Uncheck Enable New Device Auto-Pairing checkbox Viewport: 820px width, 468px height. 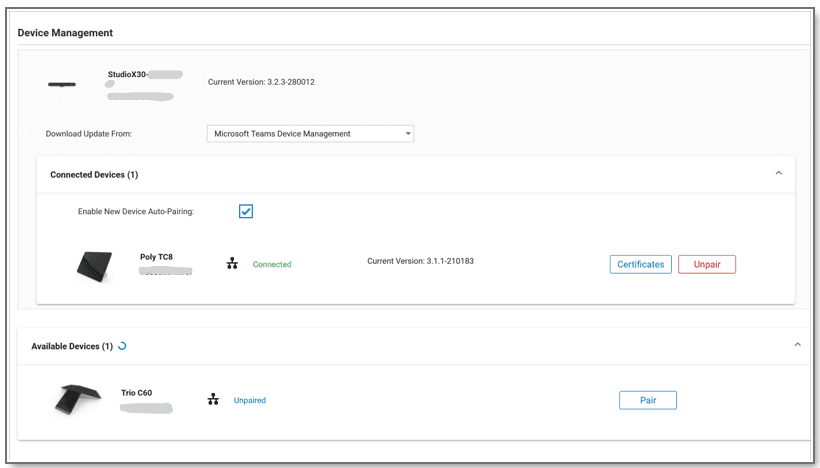[246, 211]
